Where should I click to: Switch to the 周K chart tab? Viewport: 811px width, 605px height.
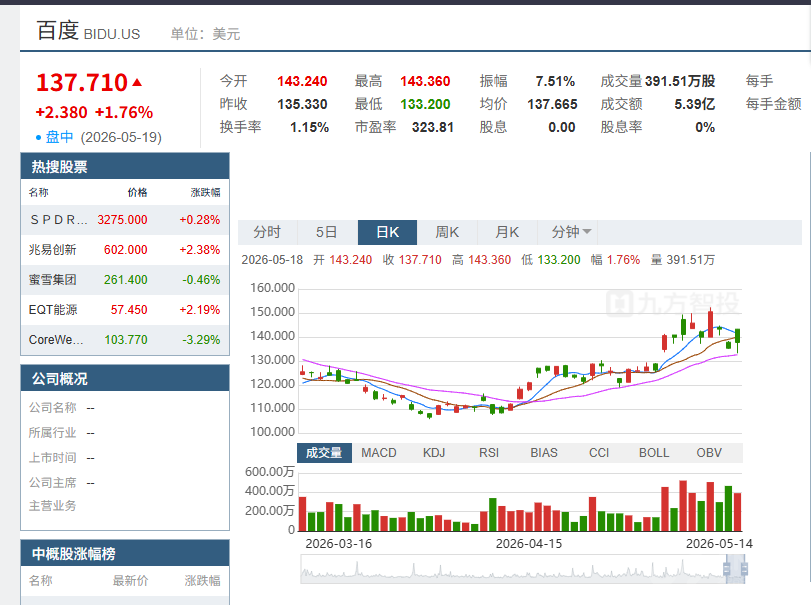(x=447, y=232)
